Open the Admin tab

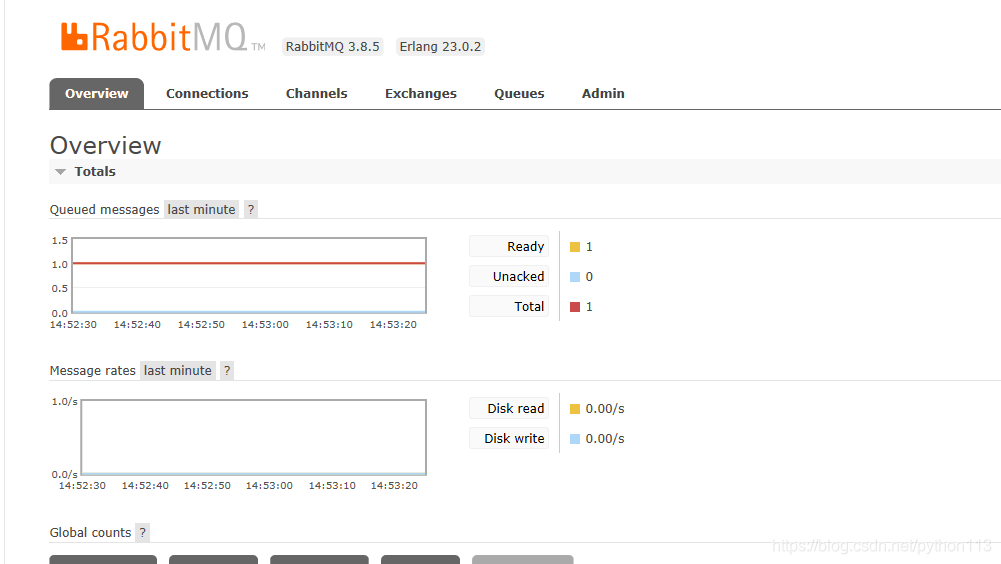pyautogui.click(x=603, y=93)
